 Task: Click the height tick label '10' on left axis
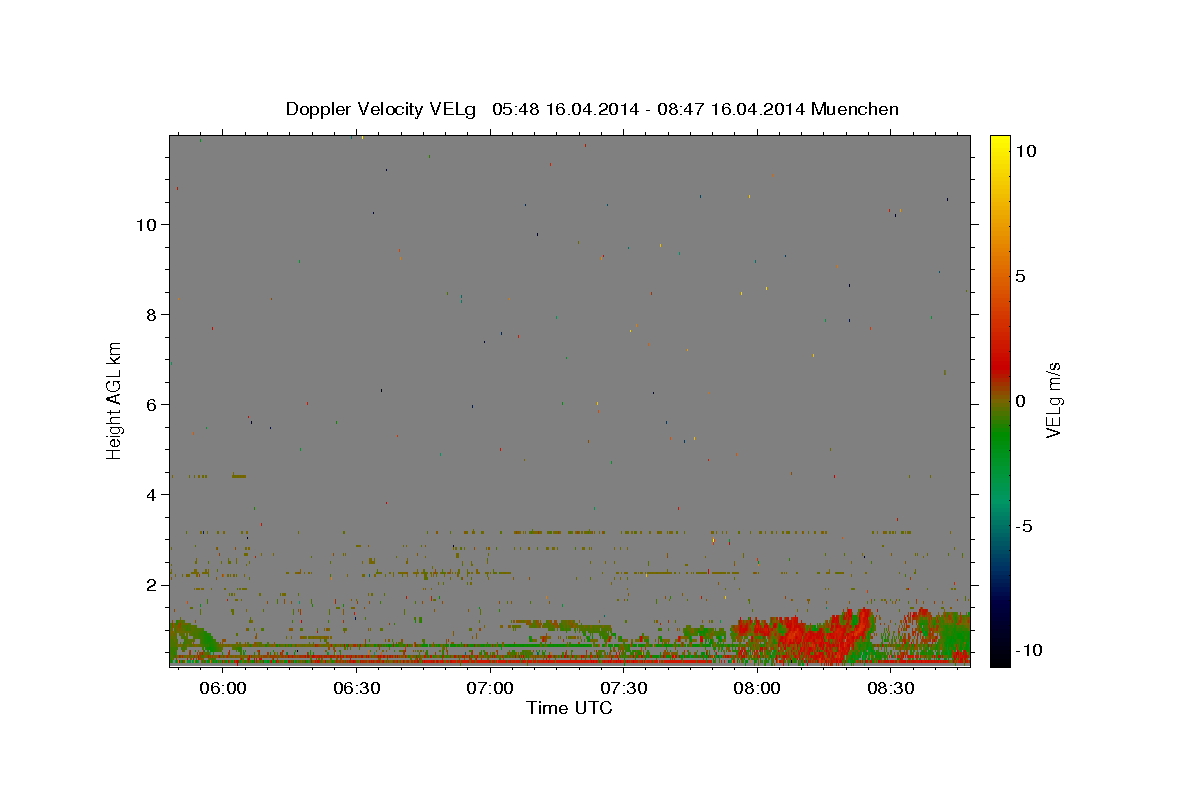tap(147, 225)
